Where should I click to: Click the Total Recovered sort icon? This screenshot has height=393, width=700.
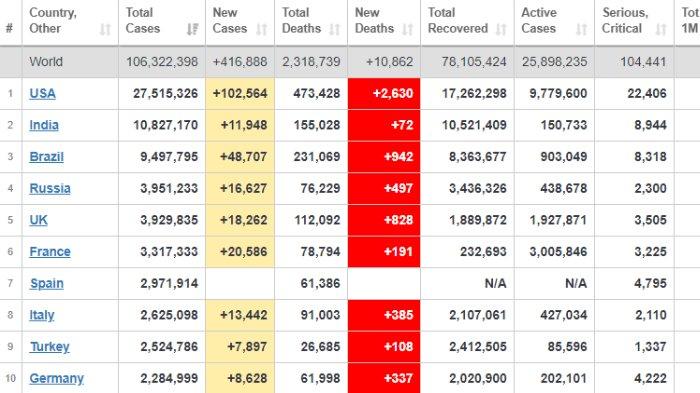(501, 29)
